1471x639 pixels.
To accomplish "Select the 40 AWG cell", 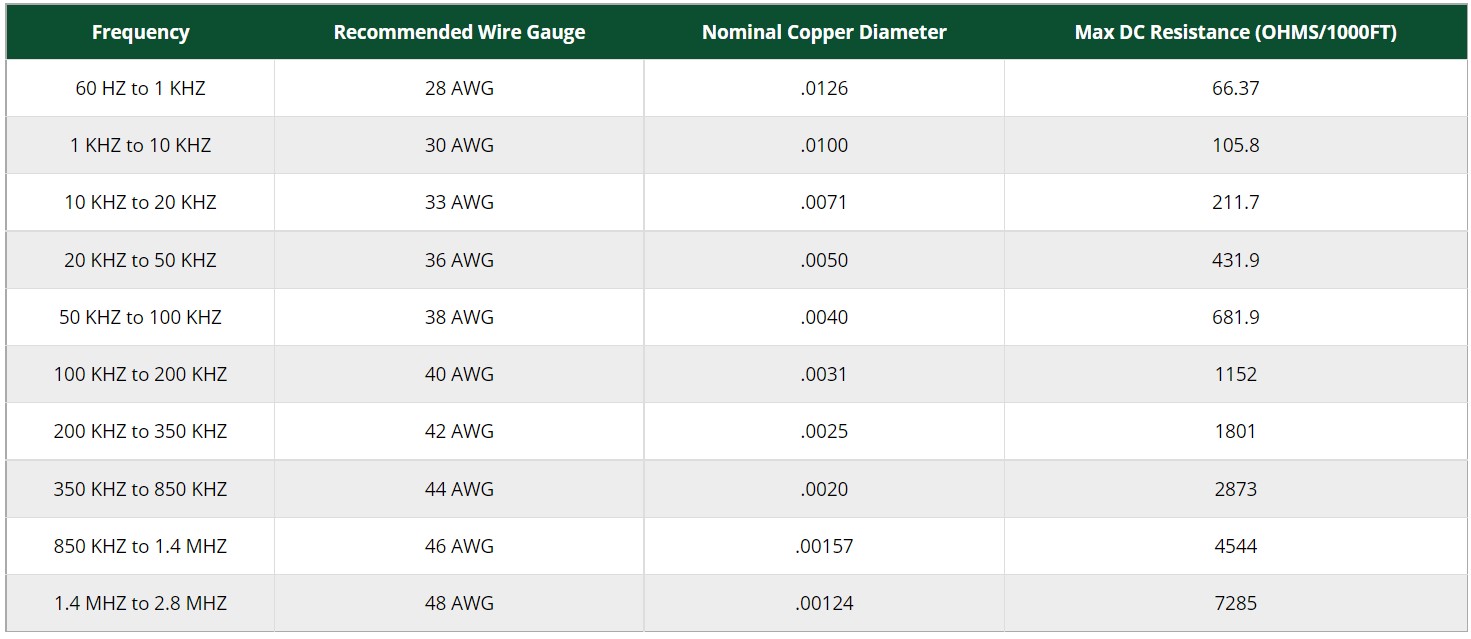I will click(x=459, y=374).
